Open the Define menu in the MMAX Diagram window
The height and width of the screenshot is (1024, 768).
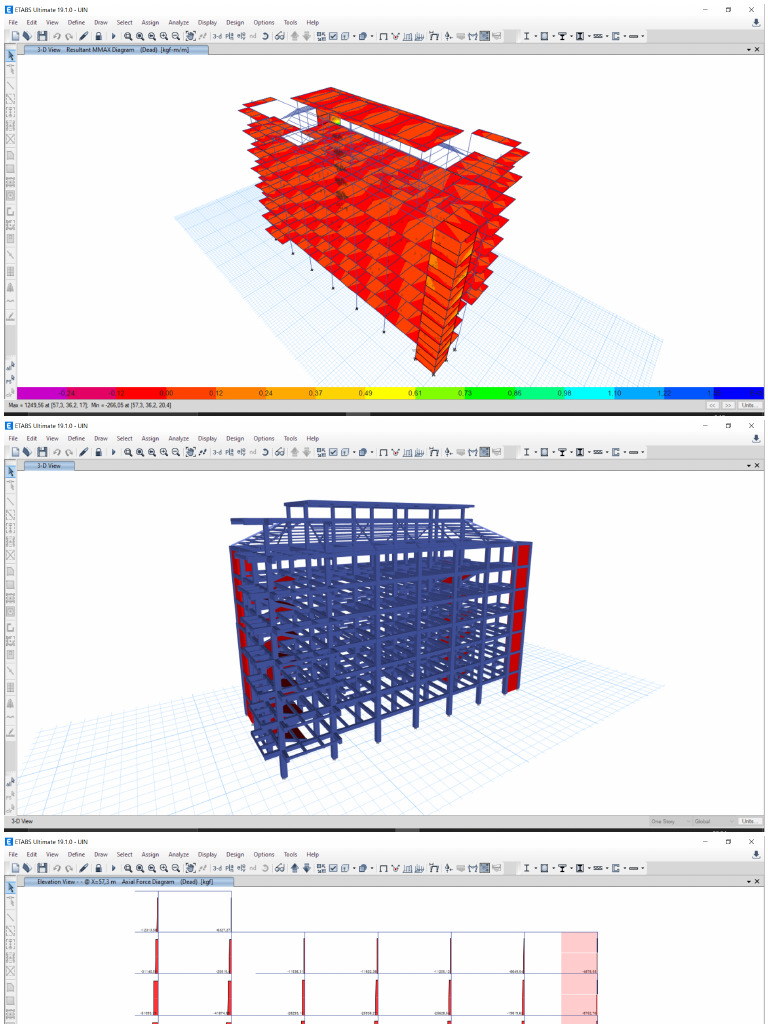[76, 22]
